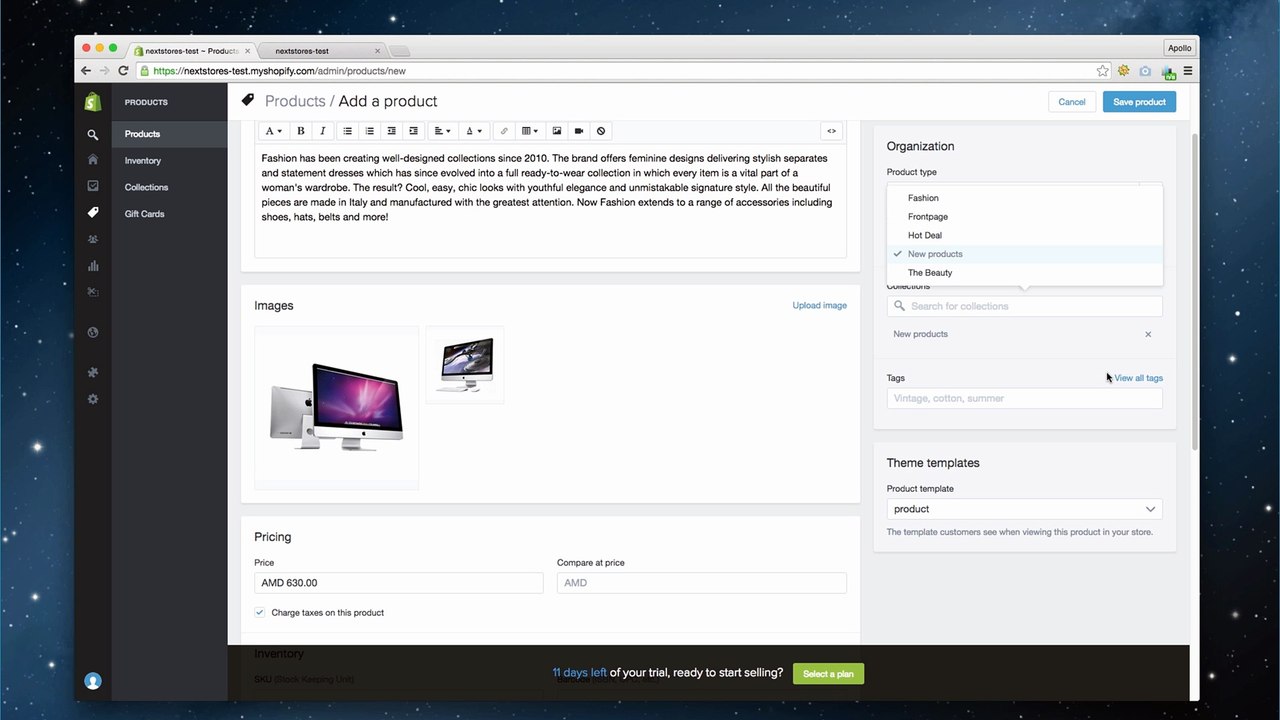Toggle bold formatting in the description editor
The image size is (1280, 720).
coord(300,131)
